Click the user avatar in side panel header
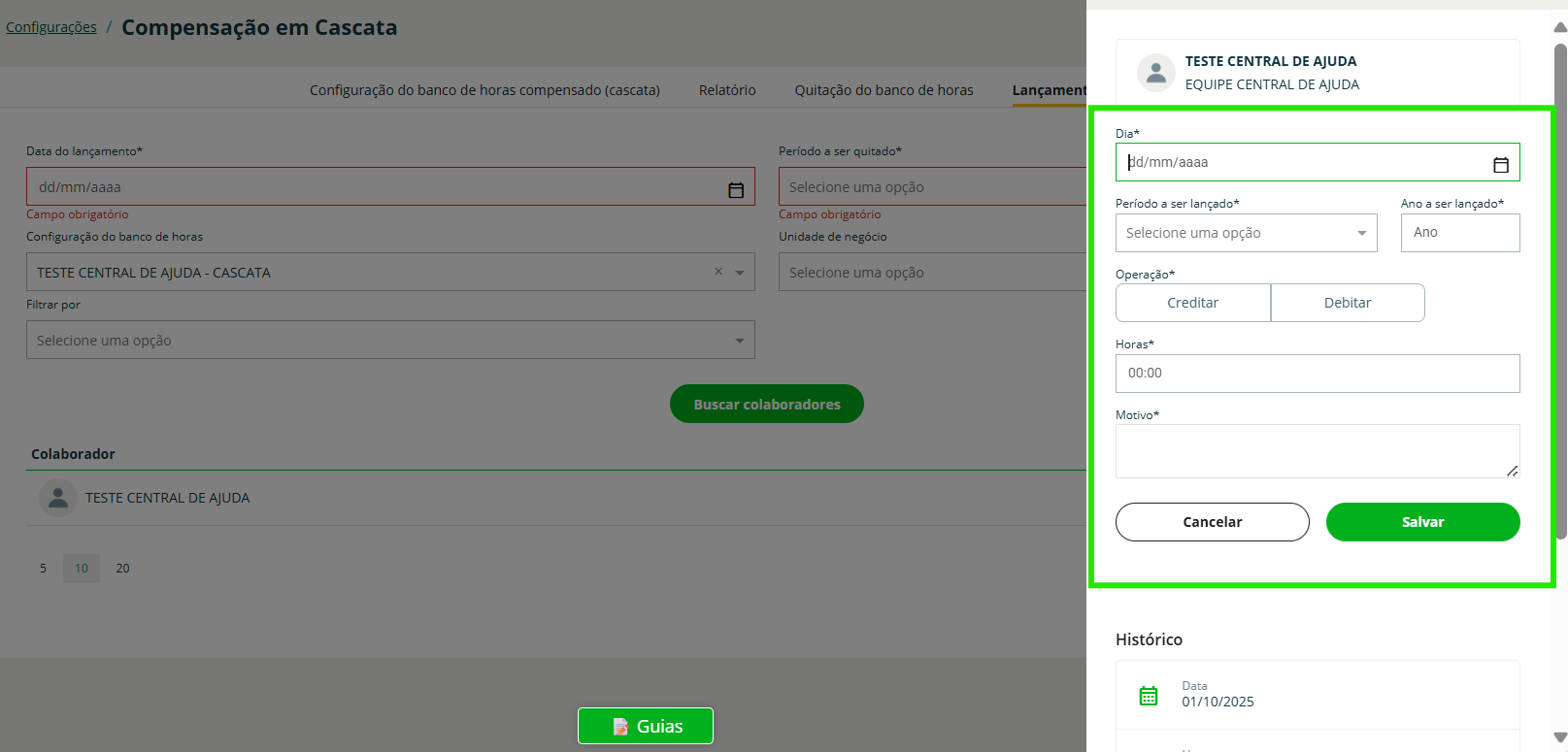Viewport: 1568px width, 752px height. click(x=1155, y=73)
